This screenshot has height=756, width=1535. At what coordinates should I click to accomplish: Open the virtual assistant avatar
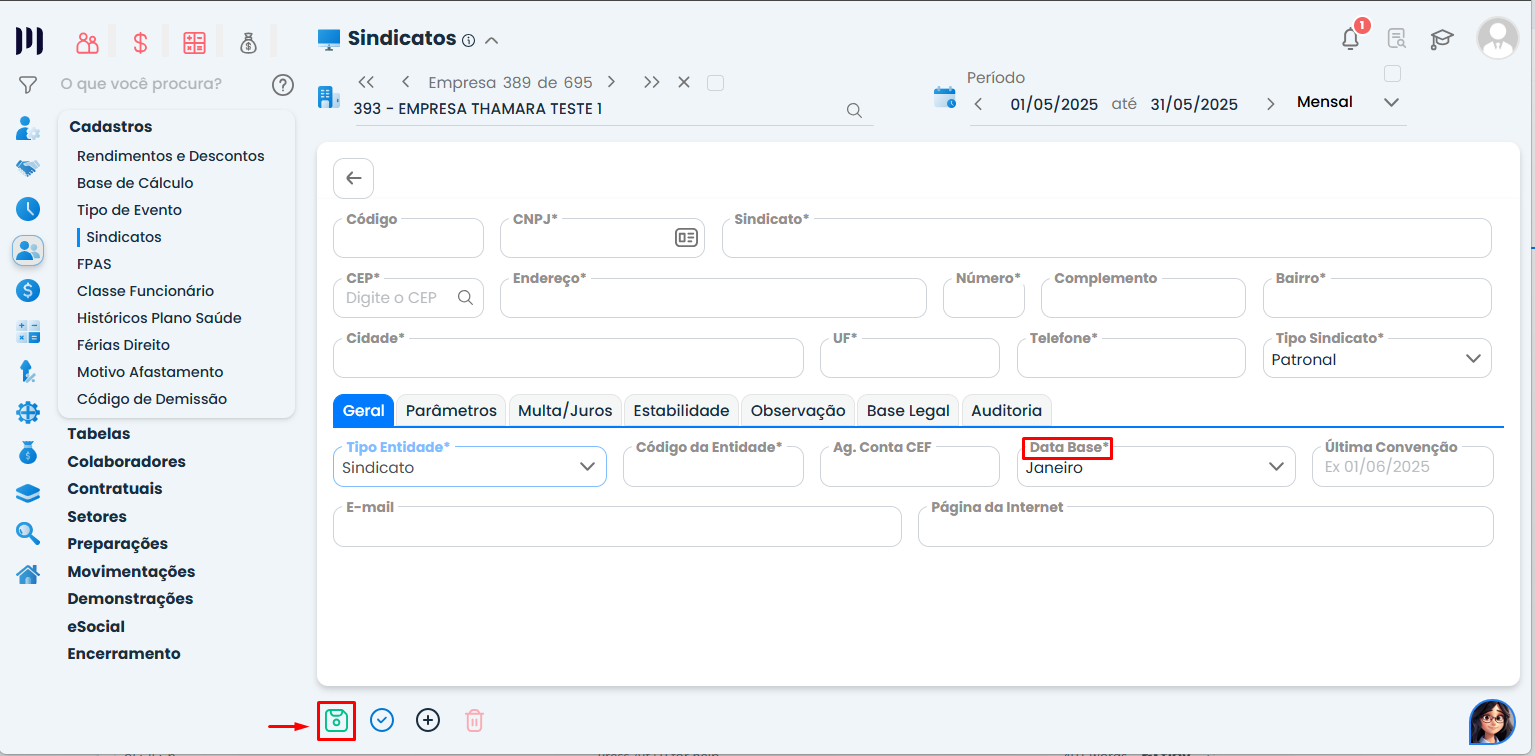(1491, 722)
